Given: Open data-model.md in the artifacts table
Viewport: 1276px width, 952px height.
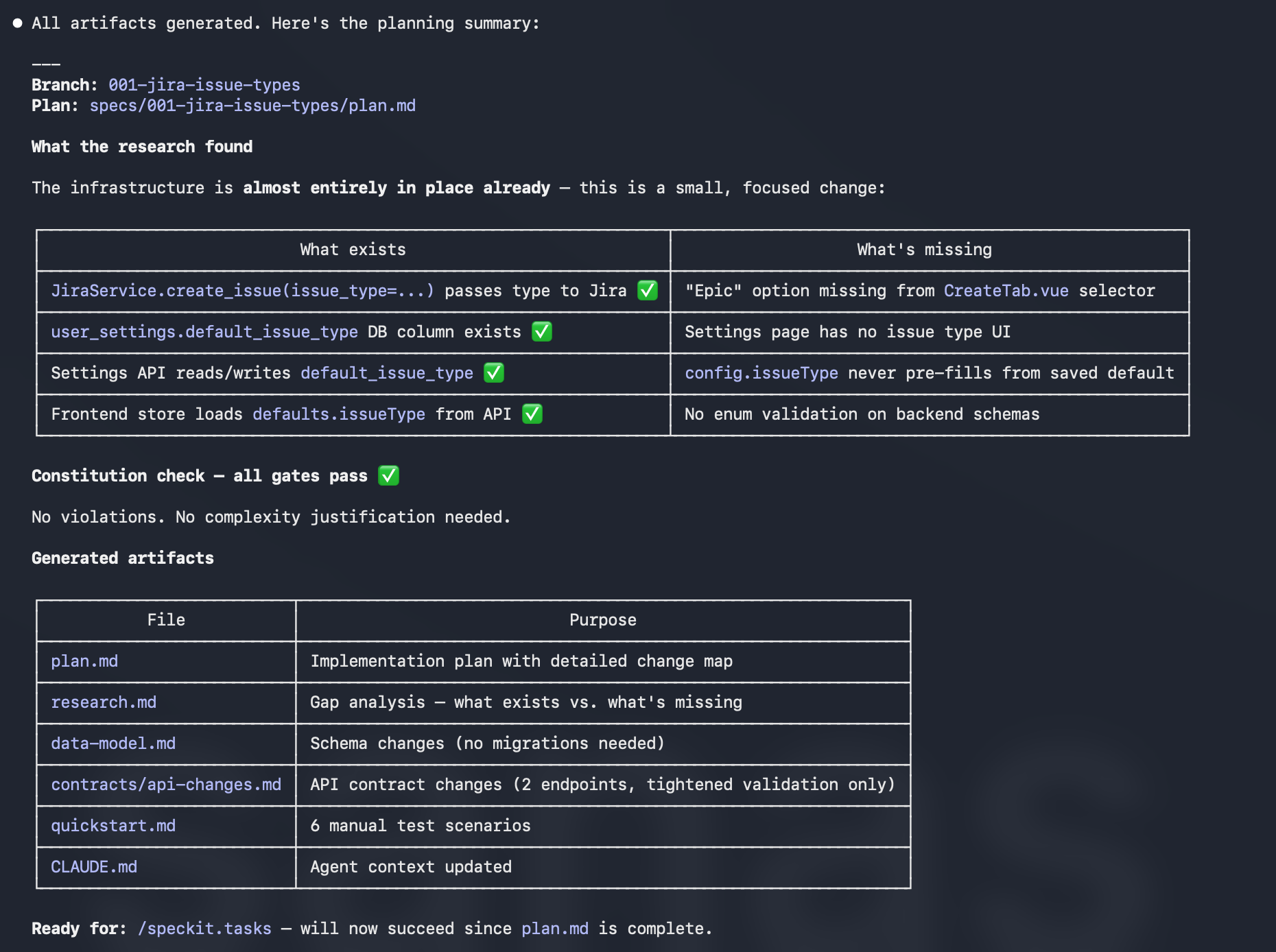Looking at the screenshot, I should pos(113,743).
